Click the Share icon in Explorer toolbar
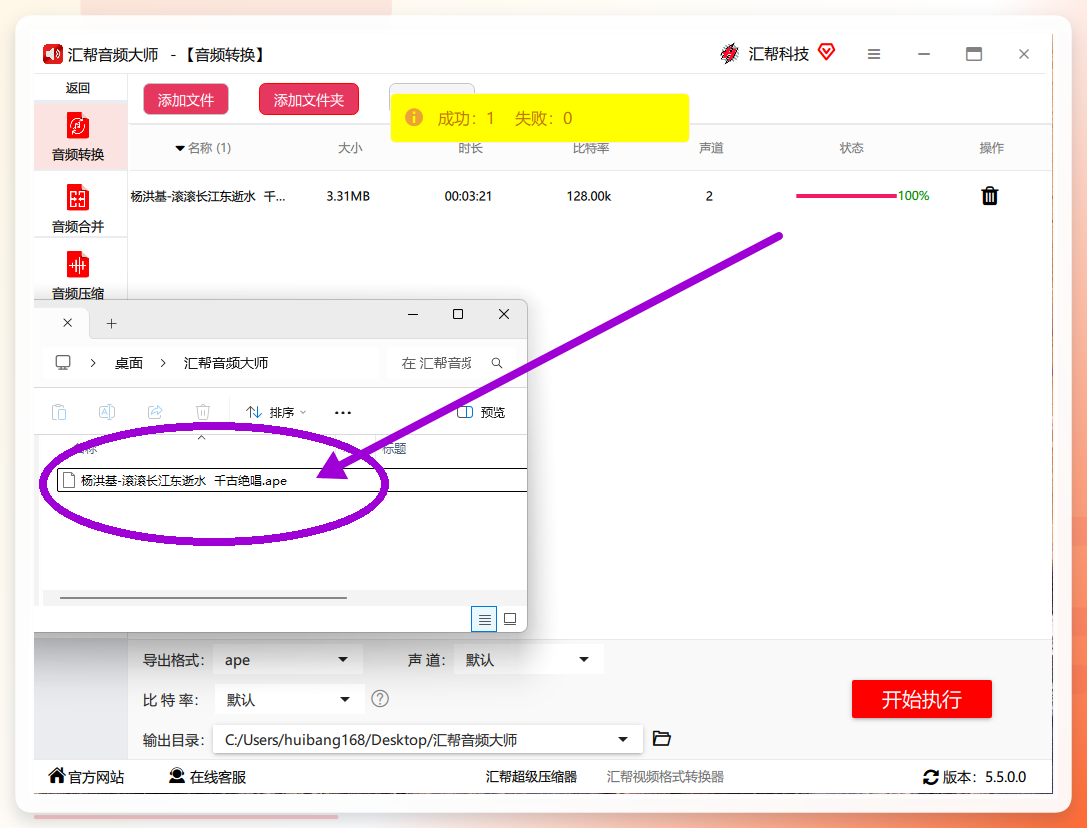 pos(155,412)
